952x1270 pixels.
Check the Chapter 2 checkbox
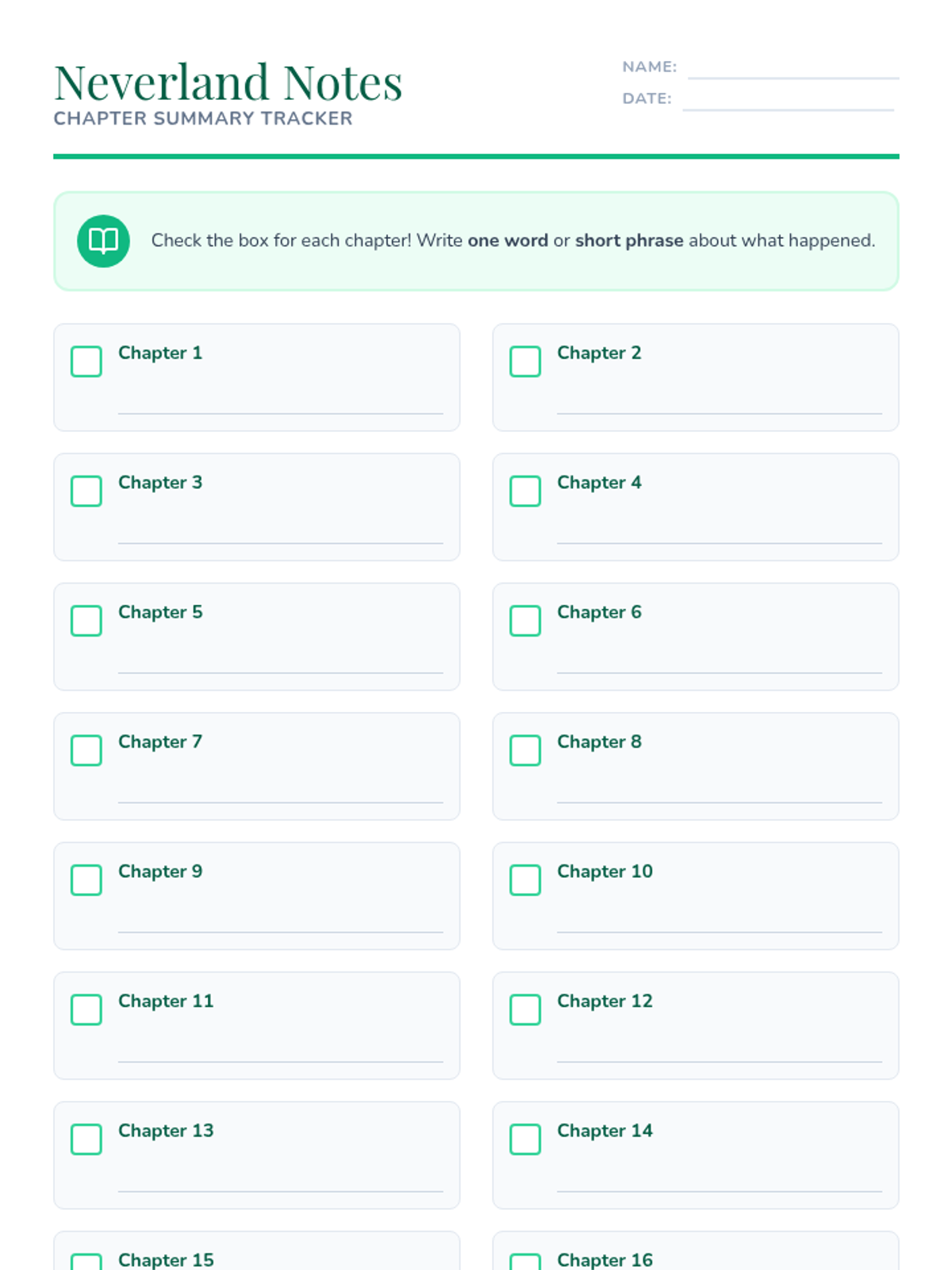click(525, 361)
